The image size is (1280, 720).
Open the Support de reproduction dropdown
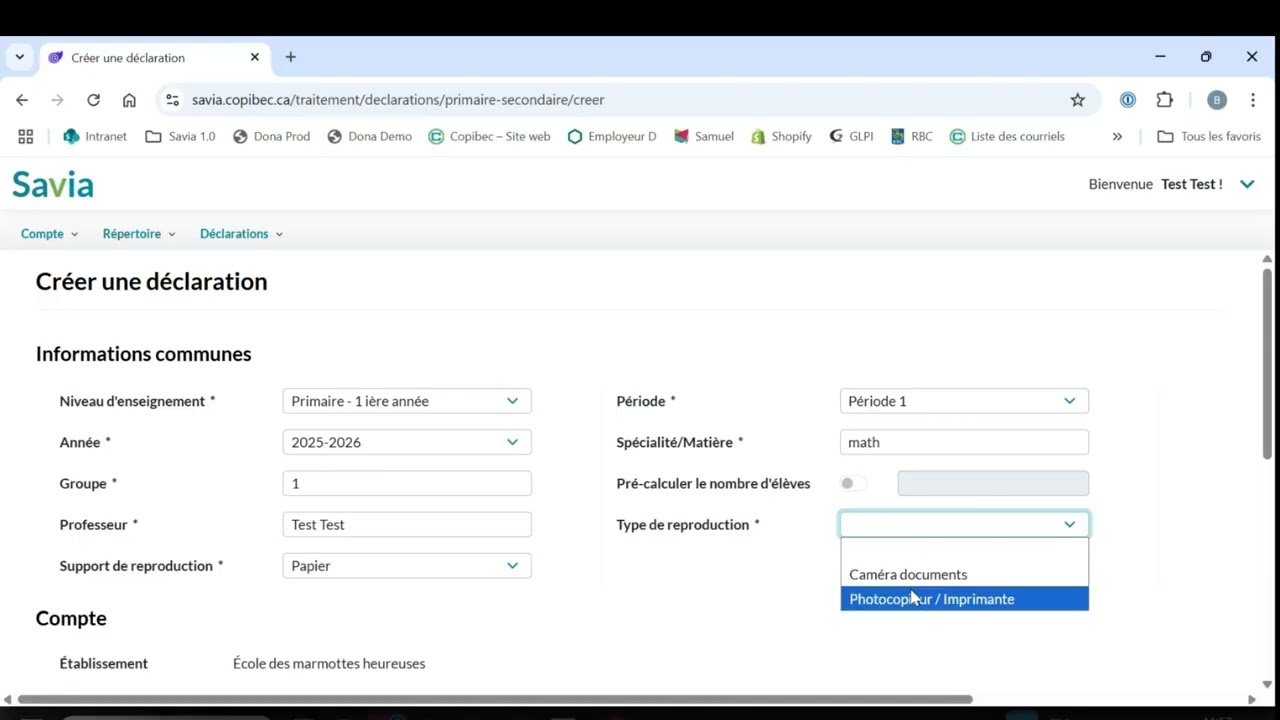pos(407,566)
